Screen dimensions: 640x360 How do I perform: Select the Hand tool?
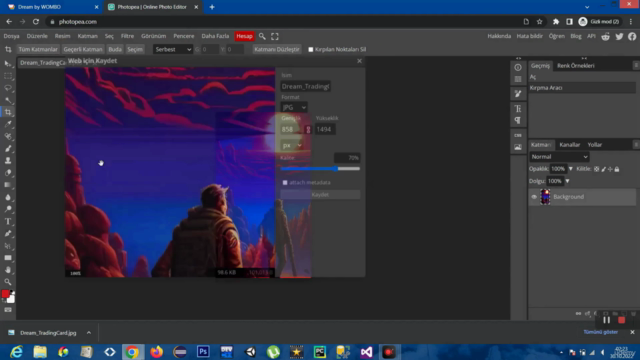(8, 270)
